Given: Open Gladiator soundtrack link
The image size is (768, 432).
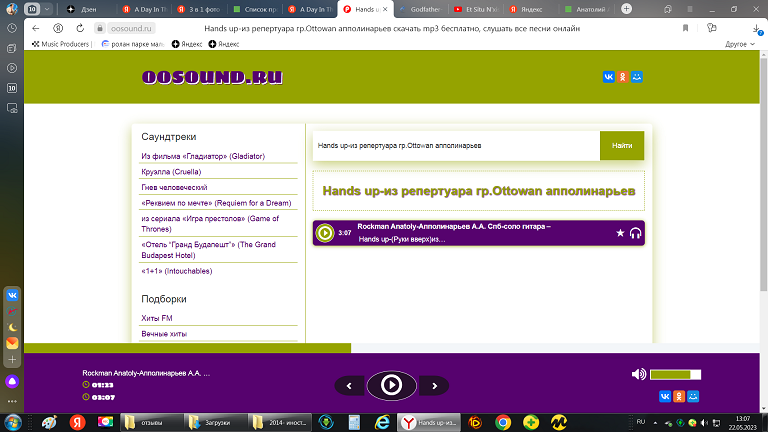Looking at the screenshot, I should 203,156.
